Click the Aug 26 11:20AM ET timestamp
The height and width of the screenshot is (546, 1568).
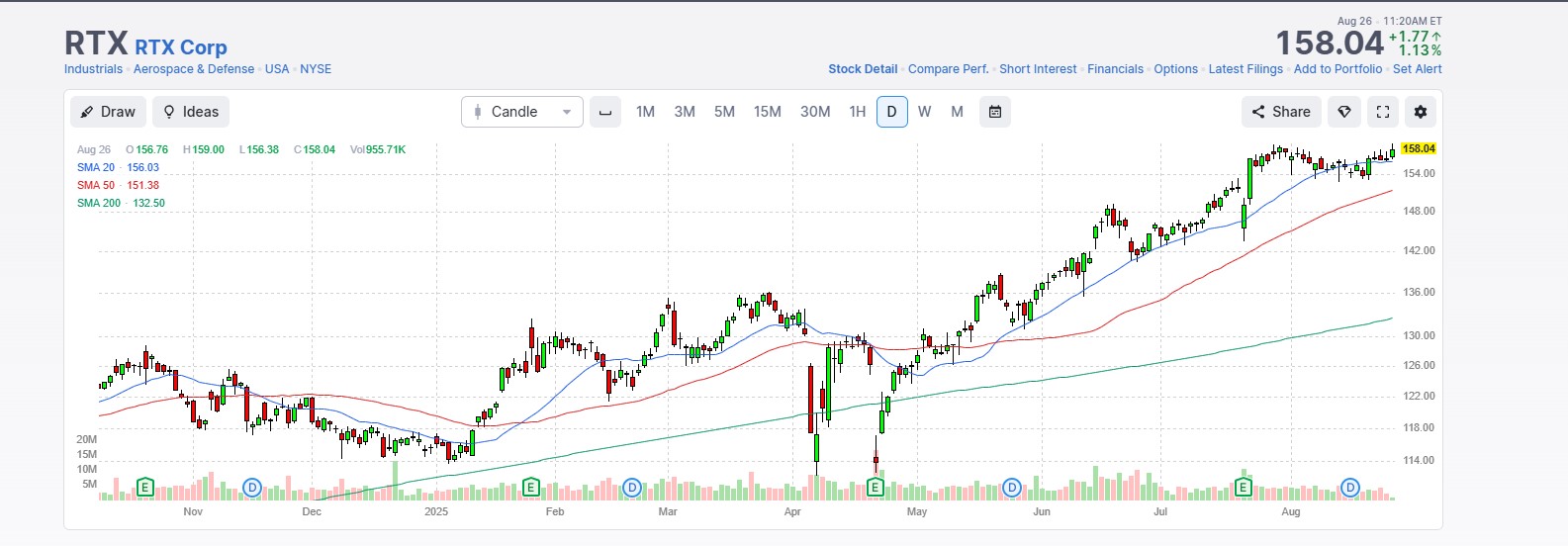tap(1389, 21)
